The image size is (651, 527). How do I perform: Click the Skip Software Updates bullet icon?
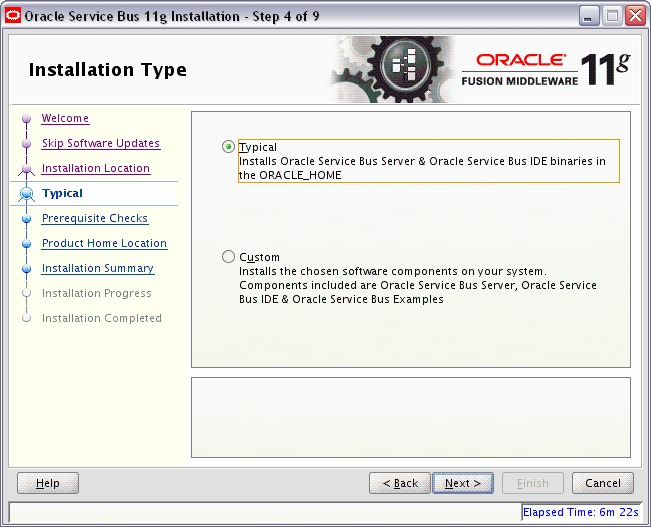coord(27,144)
